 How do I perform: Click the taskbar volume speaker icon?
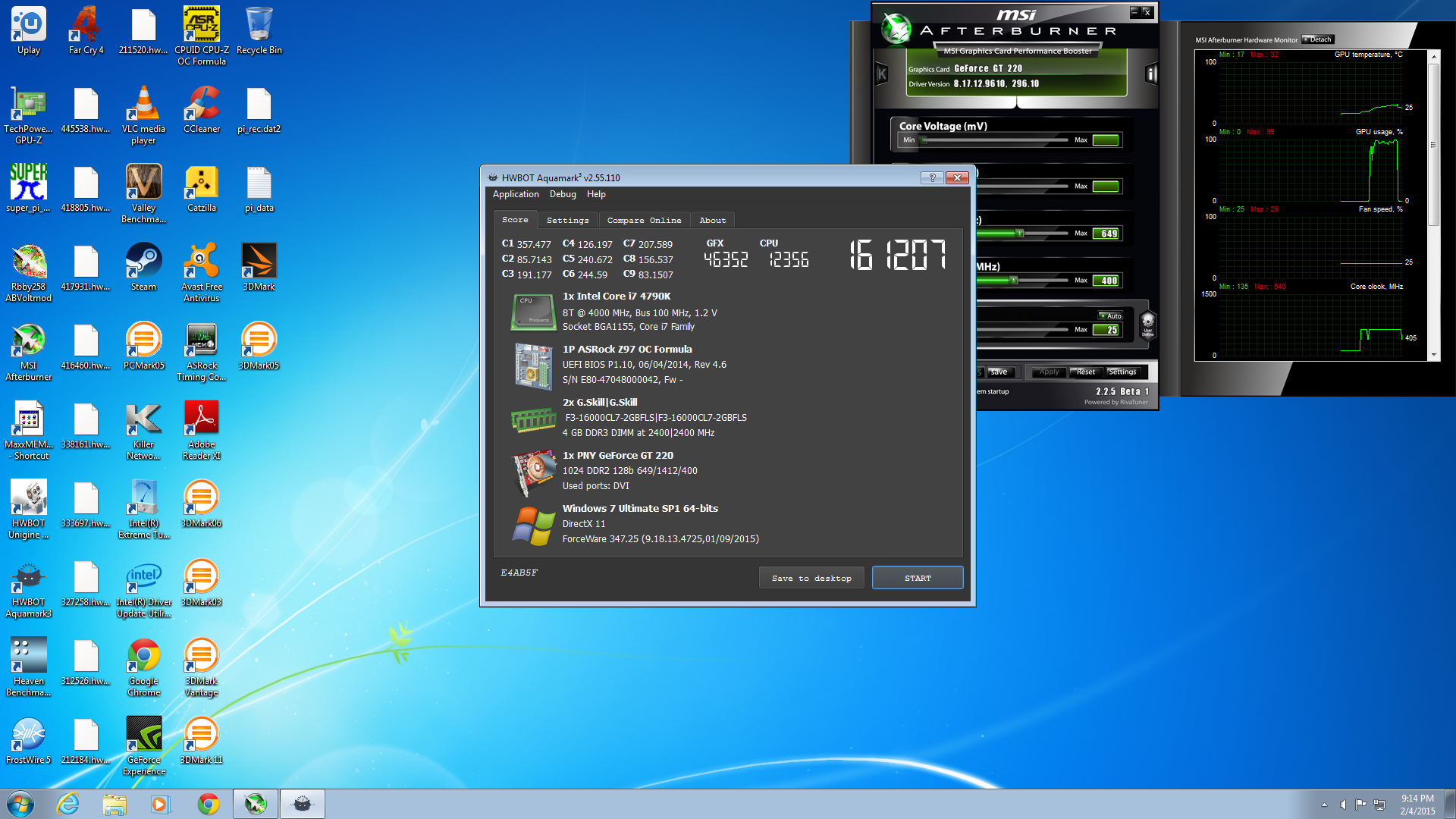(x=1343, y=805)
